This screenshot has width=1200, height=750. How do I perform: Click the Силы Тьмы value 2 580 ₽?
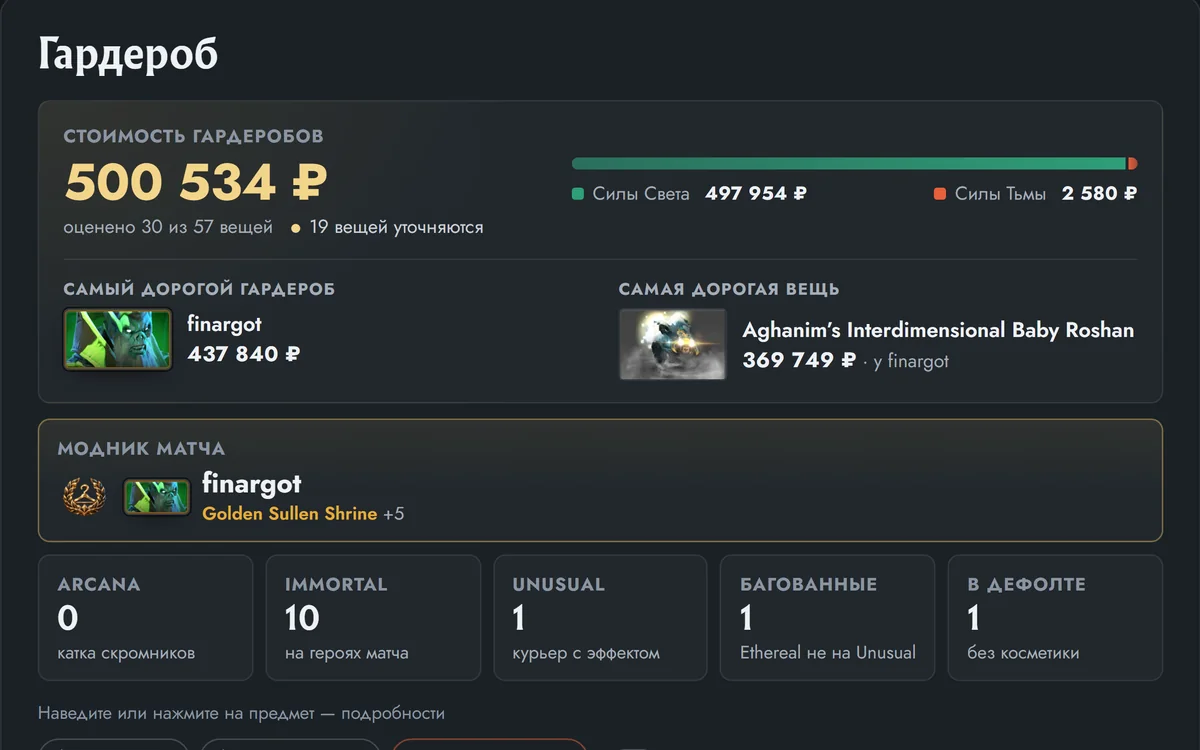point(1099,194)
